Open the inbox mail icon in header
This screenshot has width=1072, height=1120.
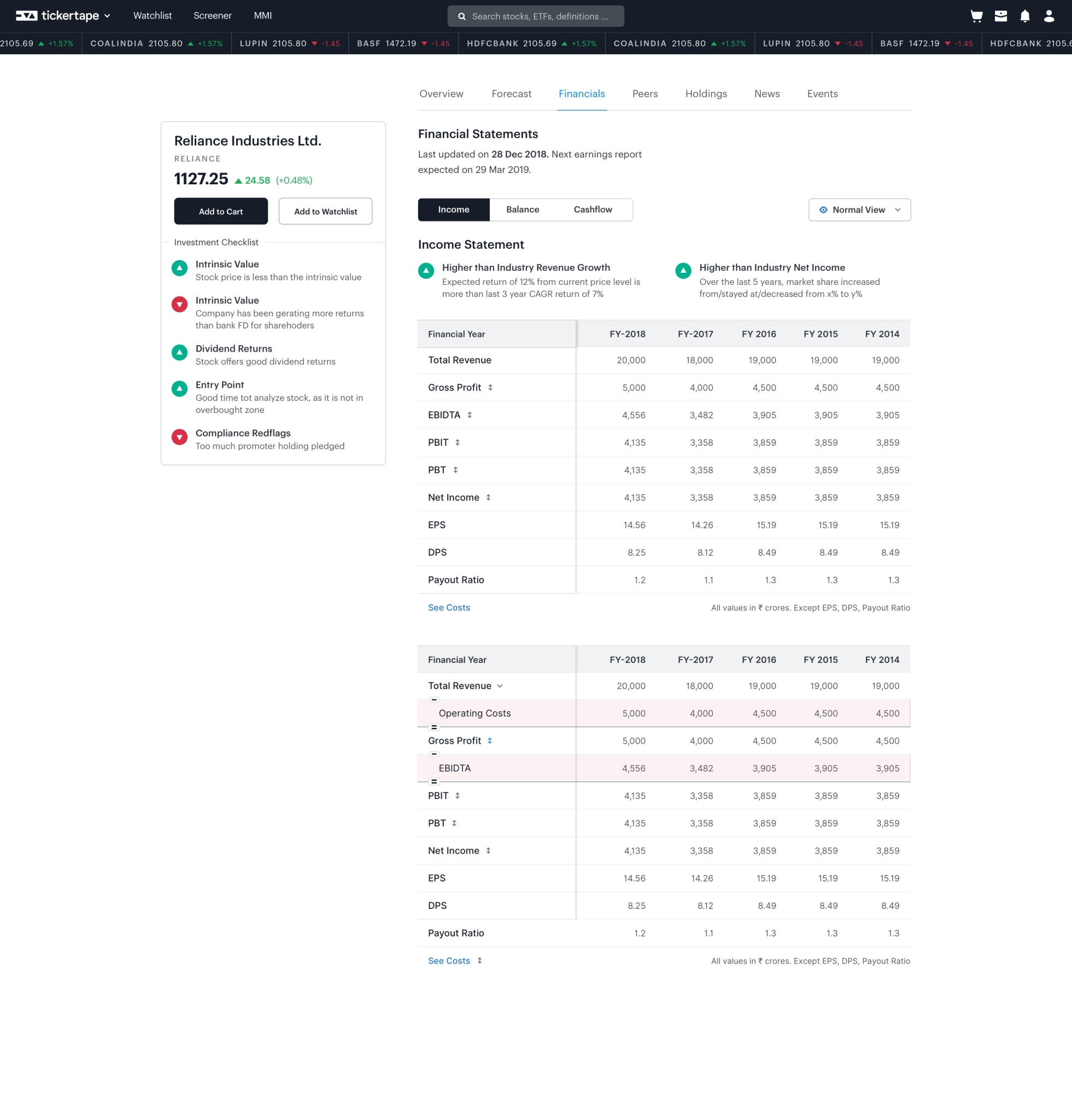tap(1000, 16)
